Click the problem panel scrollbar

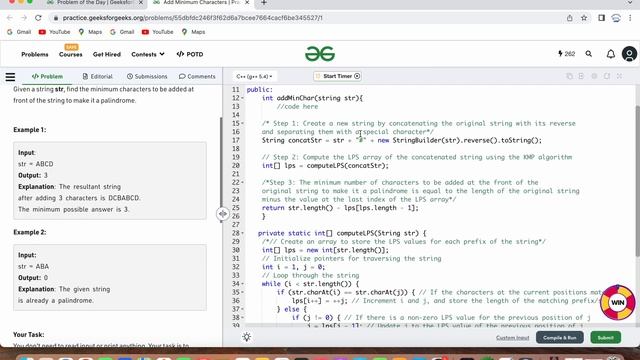point(221,169)
